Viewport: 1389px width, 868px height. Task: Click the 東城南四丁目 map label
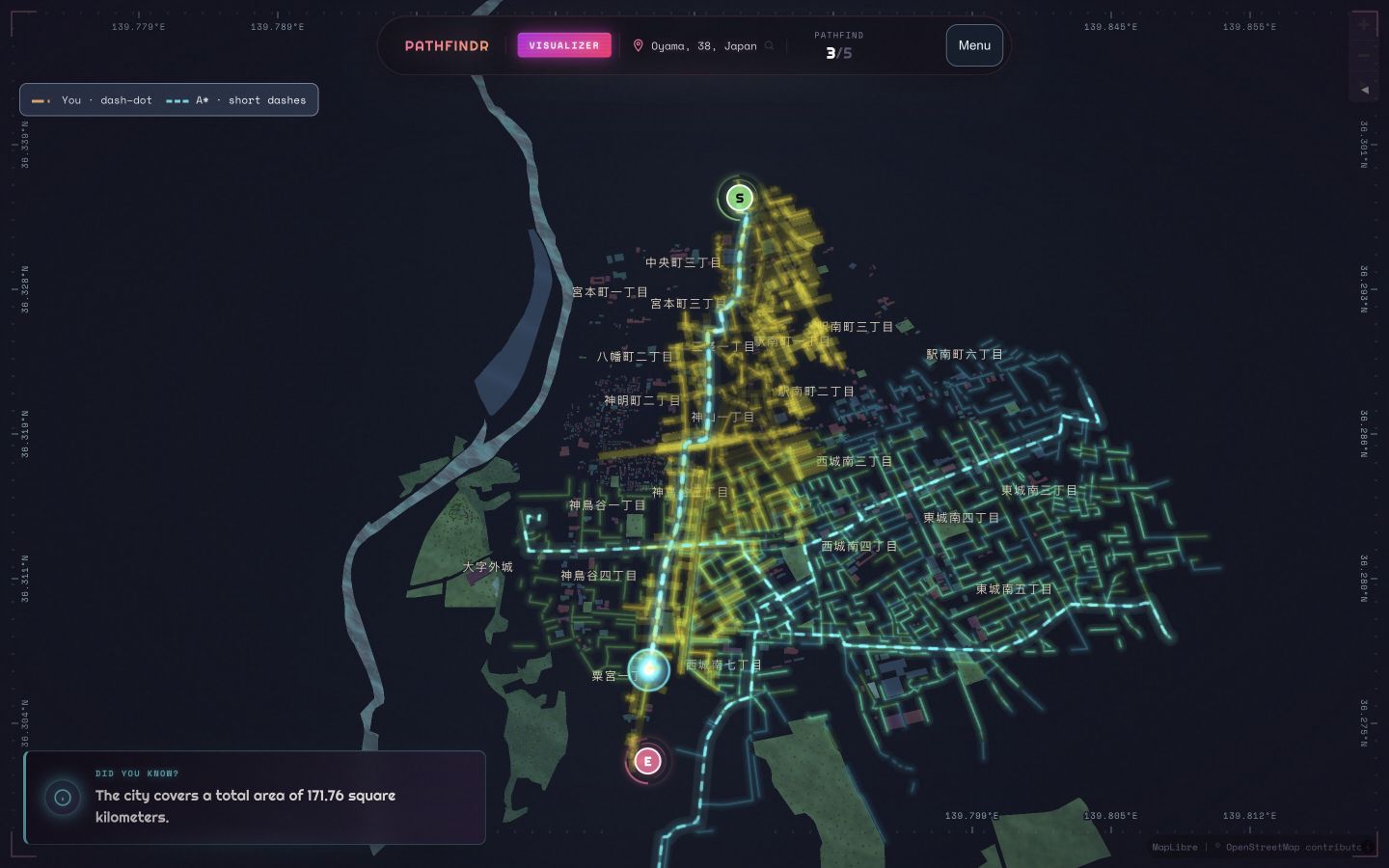point(962,518)
